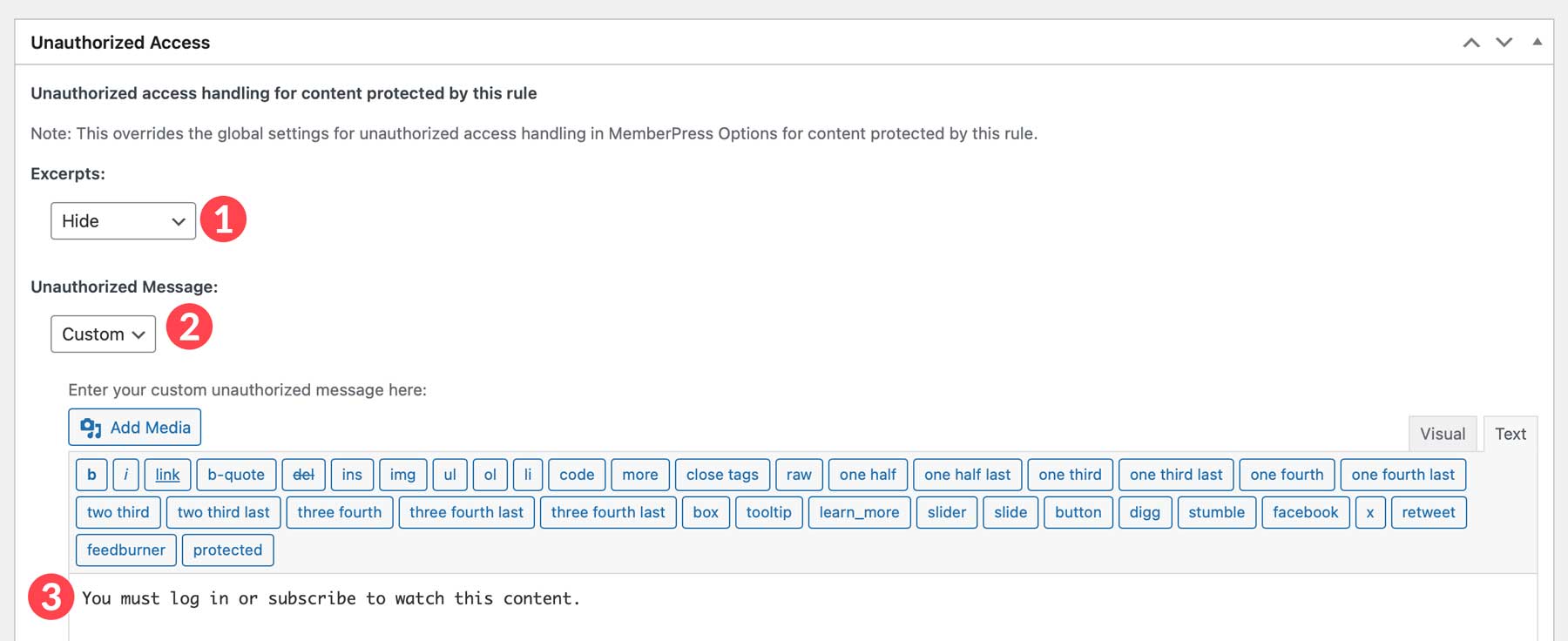Move Unauthorized Access panel up

pos(1471,43)
